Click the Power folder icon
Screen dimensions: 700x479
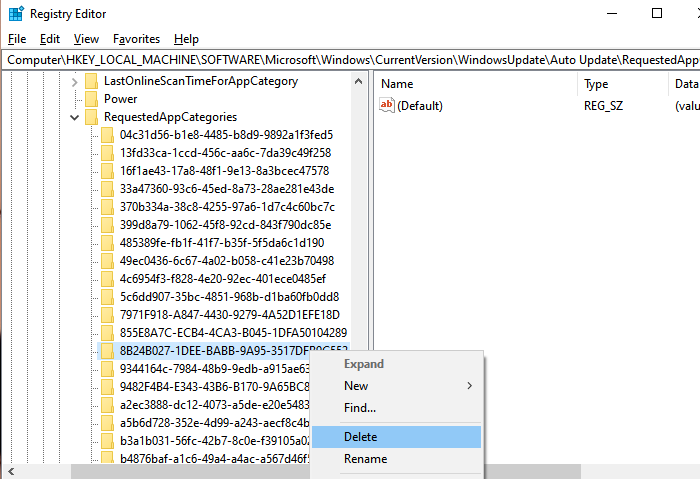point(92,99)
